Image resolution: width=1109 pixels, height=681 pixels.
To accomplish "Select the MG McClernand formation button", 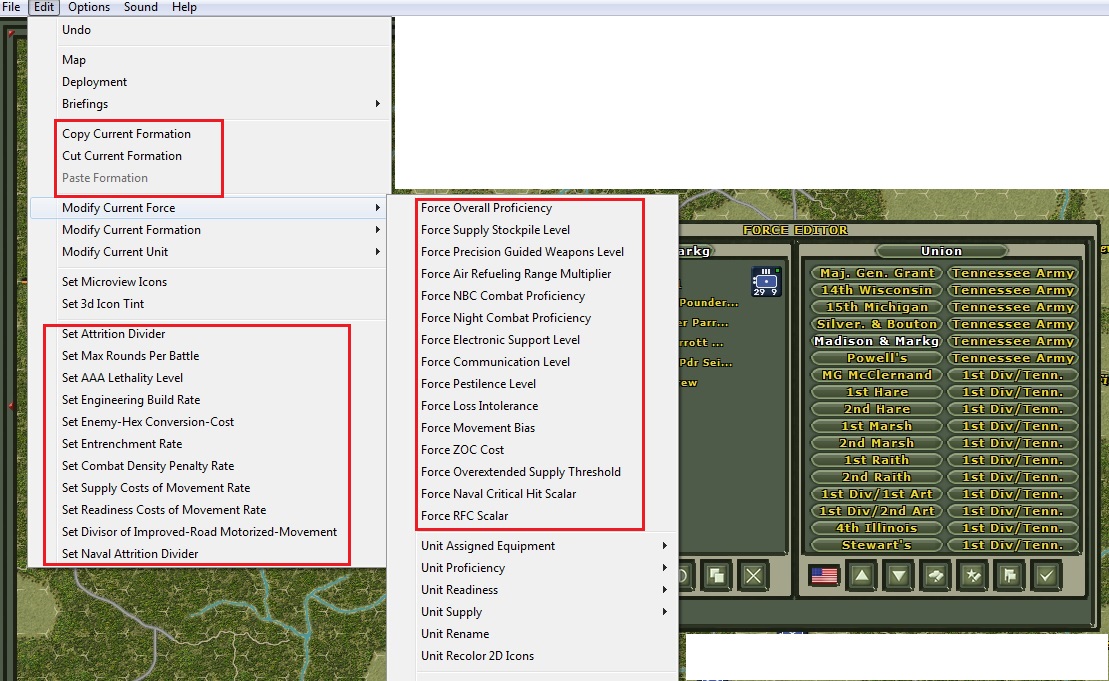I will tap(876, 375).
